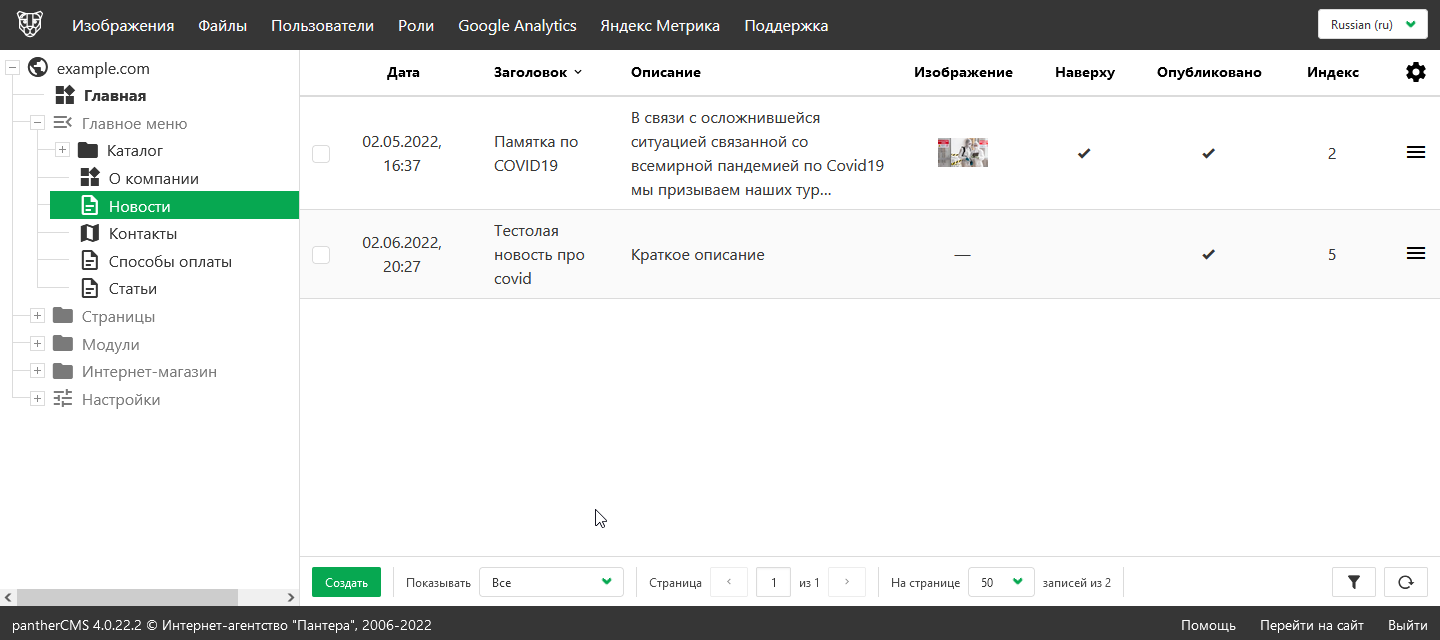
Task: Open table column settings gear
Action: [x=1415, y=72]
